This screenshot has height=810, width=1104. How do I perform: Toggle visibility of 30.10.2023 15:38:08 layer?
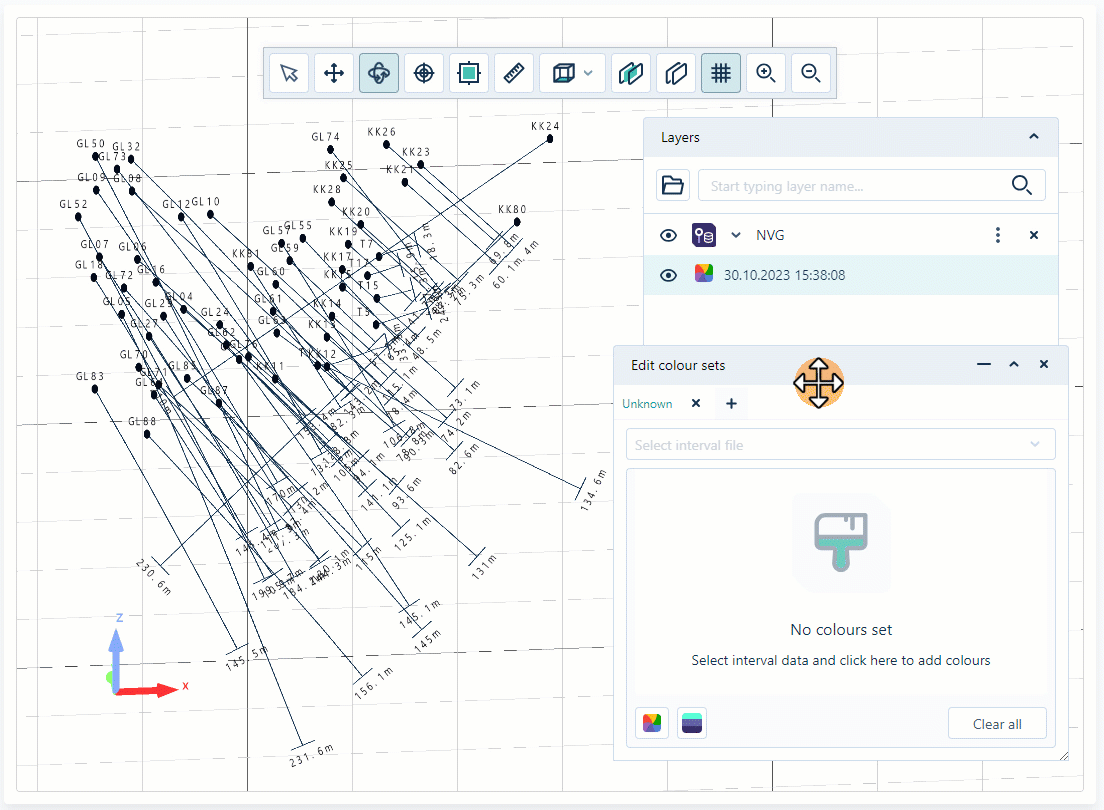[x=669, y=275]
